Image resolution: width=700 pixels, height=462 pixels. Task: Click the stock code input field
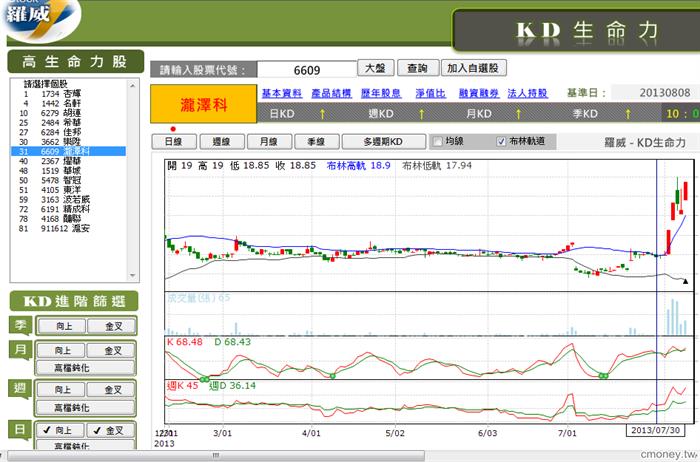click(307, 70)
